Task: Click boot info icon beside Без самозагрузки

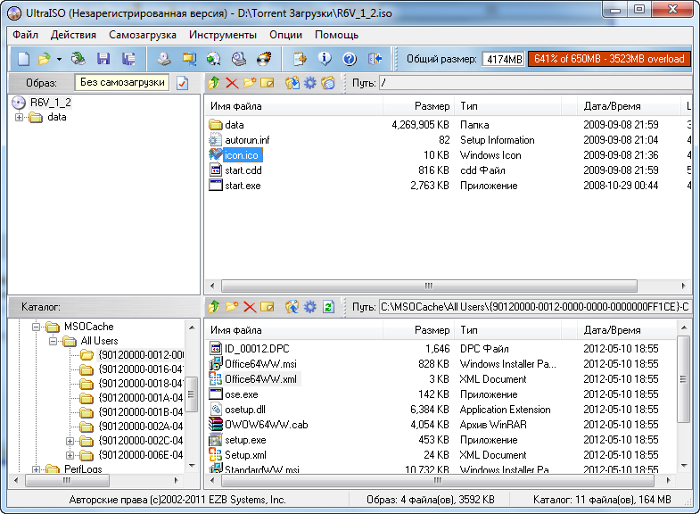Action: tap(182, 83)
